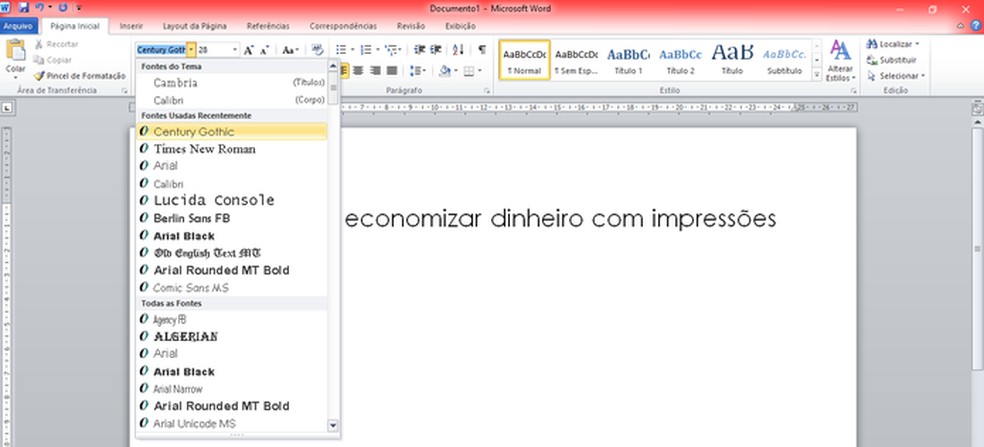Select Berlin Sans FB font

232,218
